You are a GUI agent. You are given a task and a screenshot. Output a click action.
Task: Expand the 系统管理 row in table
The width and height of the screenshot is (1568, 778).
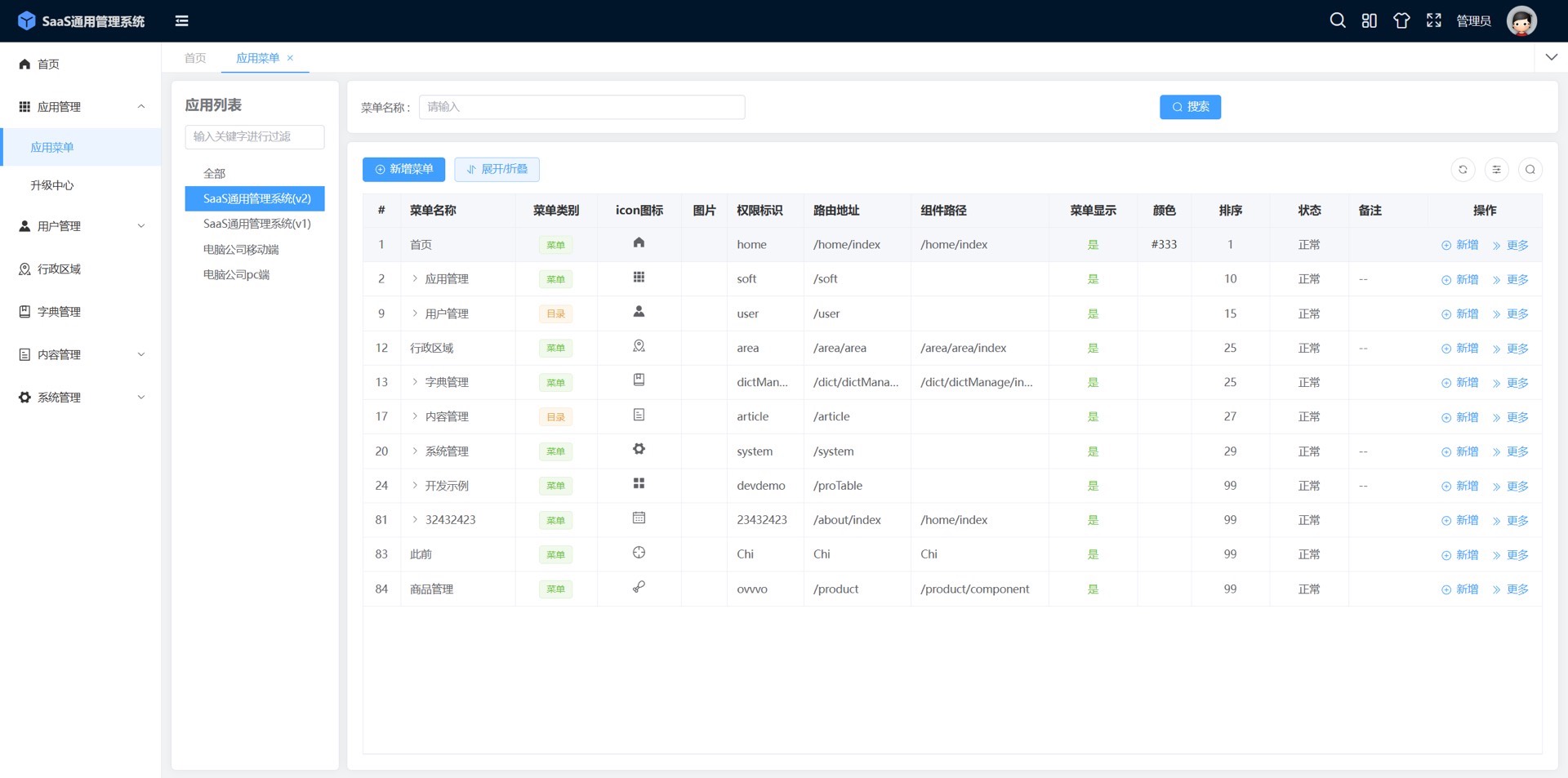(x=415, y=451)
